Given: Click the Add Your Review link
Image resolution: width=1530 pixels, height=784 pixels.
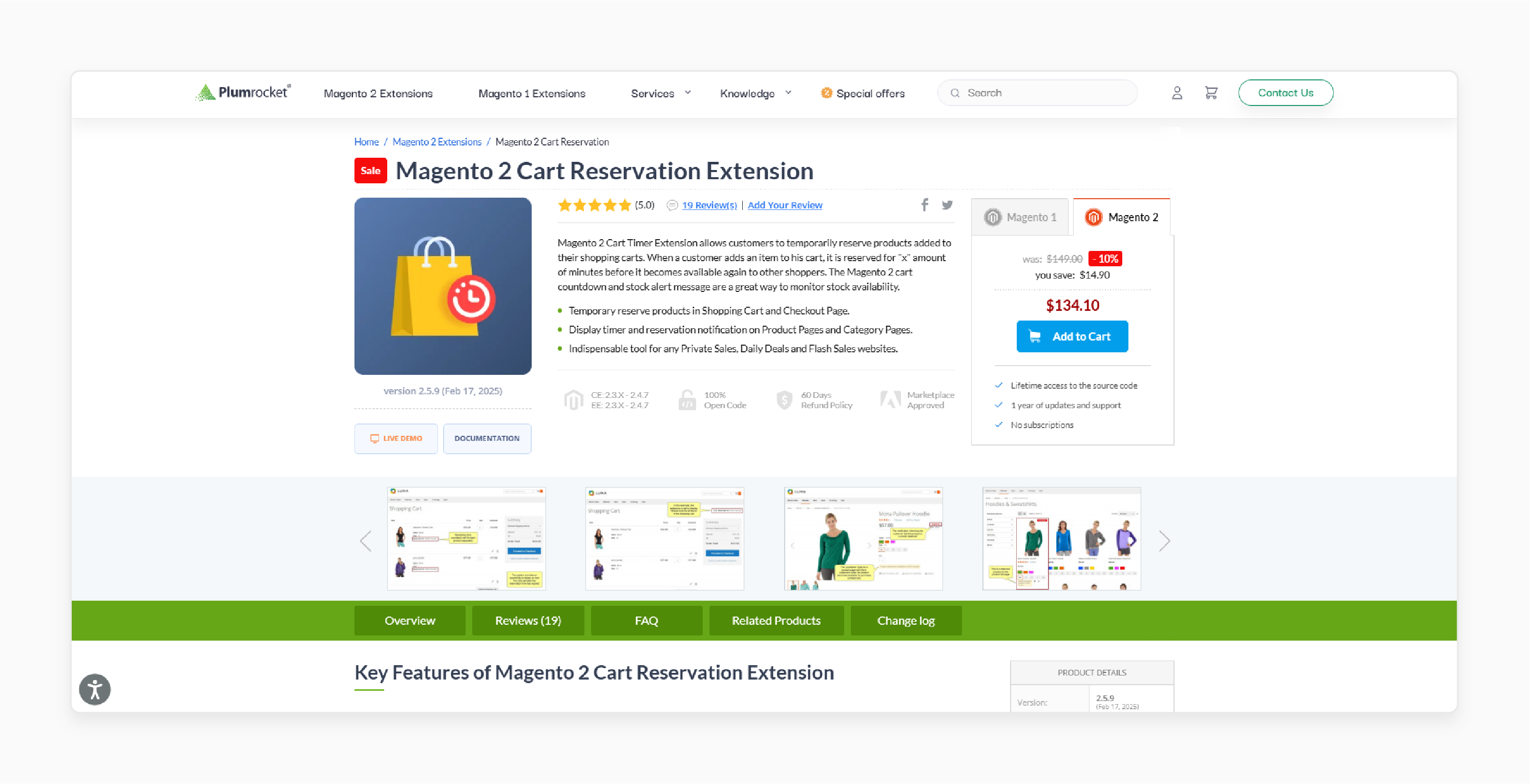Looking at the screenshot, I should [785, 205].
